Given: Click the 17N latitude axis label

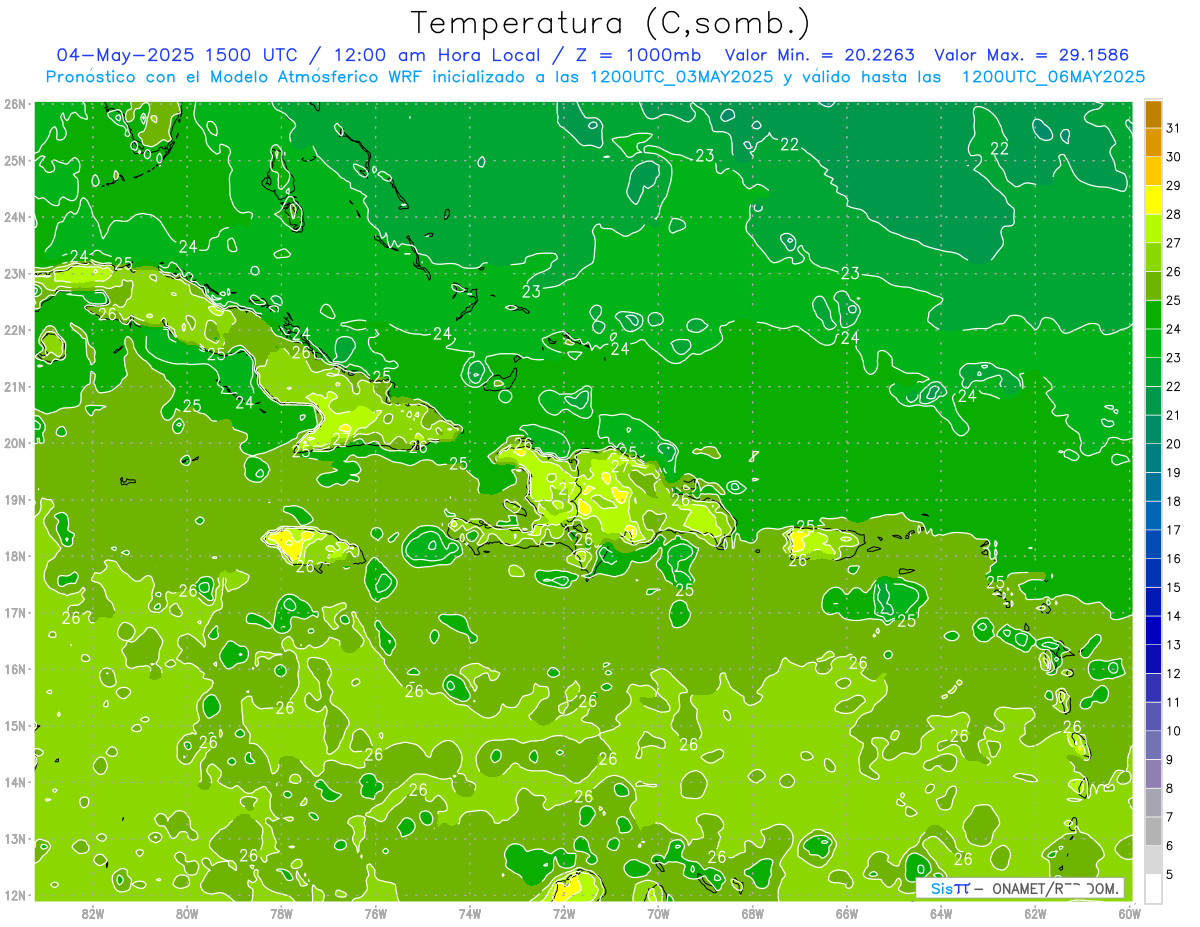Looking at the screenshot, I should click(x=15, y=613).
